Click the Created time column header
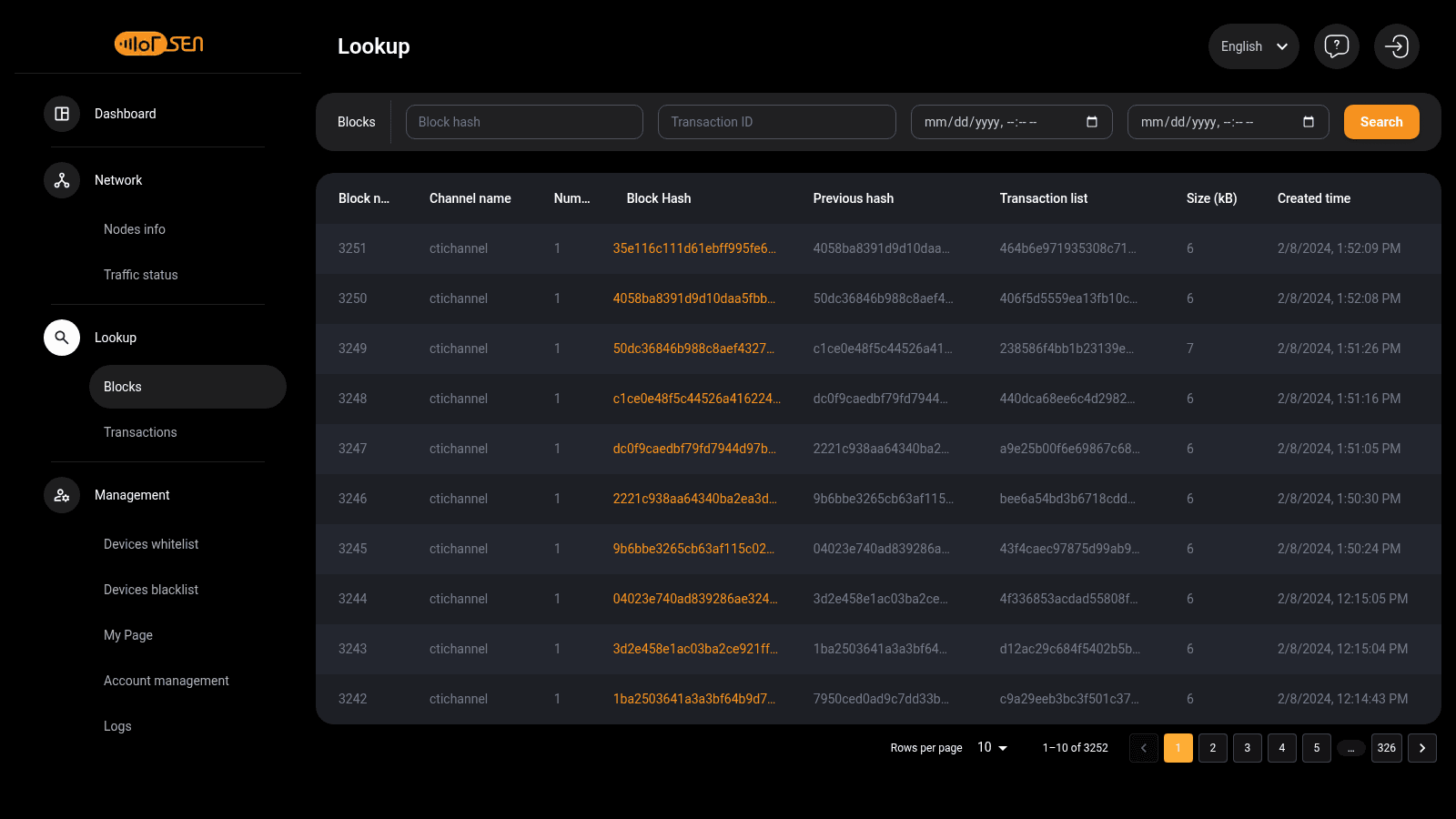The image size is (1456, 819). click(1314, 198)
